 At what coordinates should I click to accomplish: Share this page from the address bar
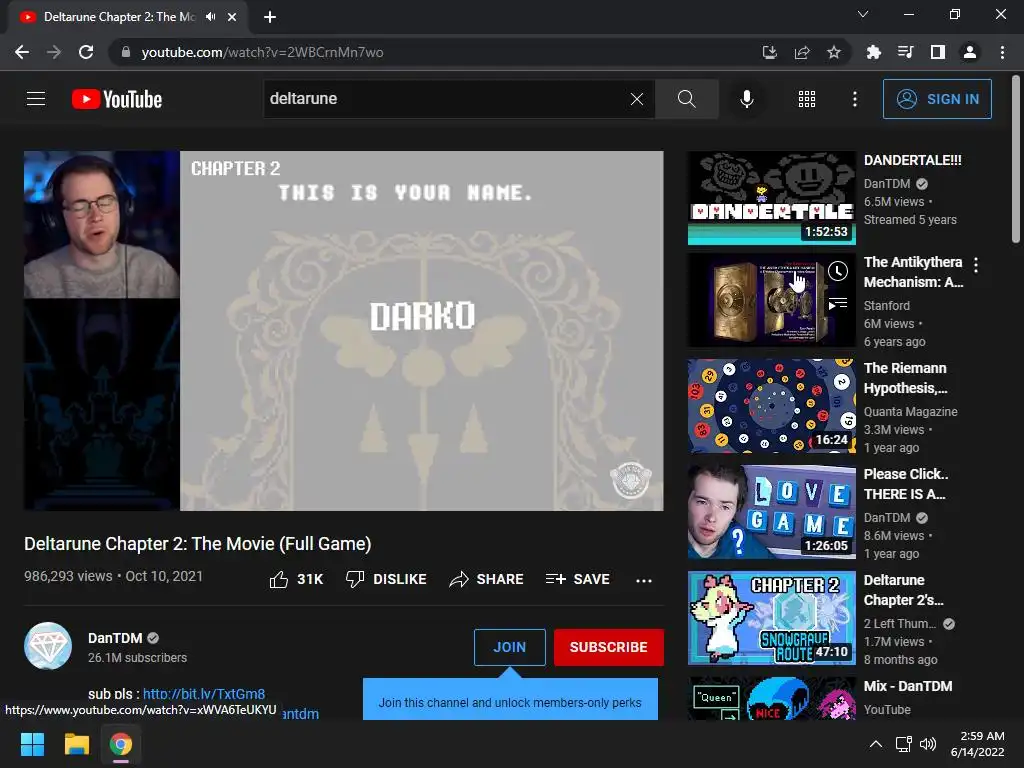pos(802,52)
